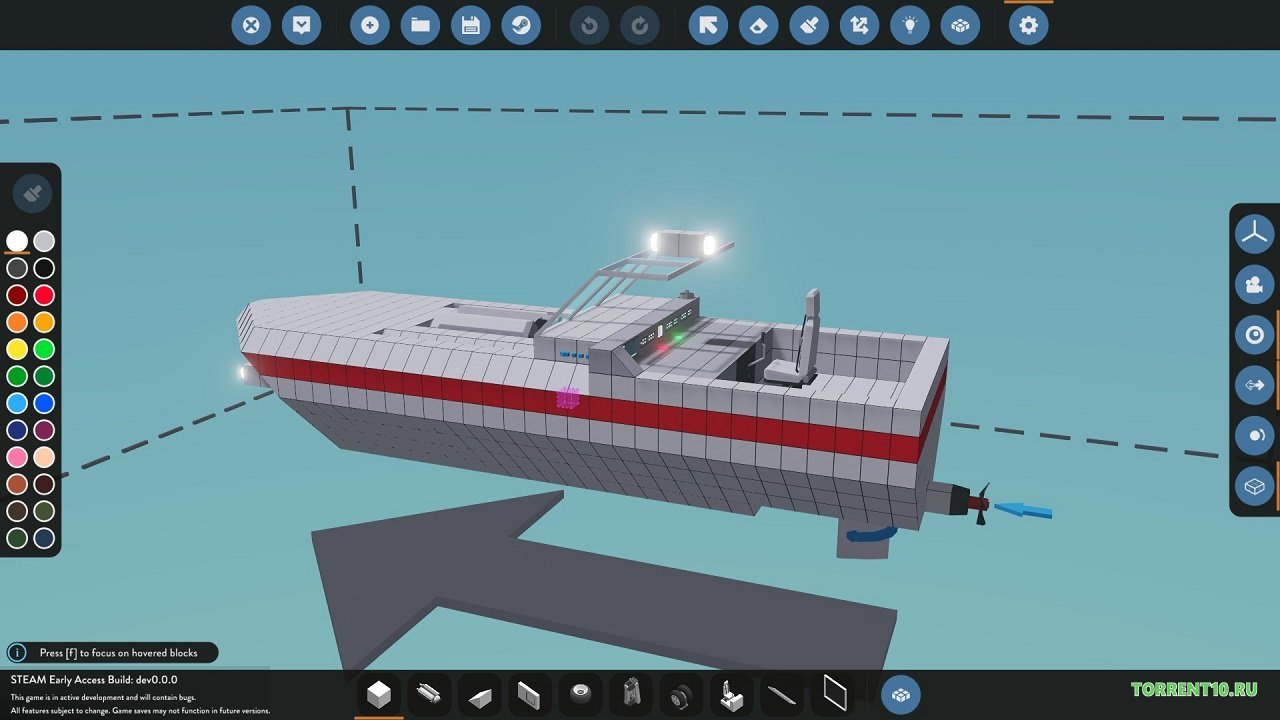Select the wedge block from the hotbar
This screenshot has width=1280, height=720.
tap(480, 693)
